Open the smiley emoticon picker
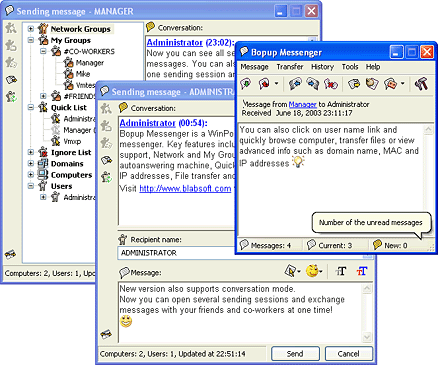 (312, 271)
